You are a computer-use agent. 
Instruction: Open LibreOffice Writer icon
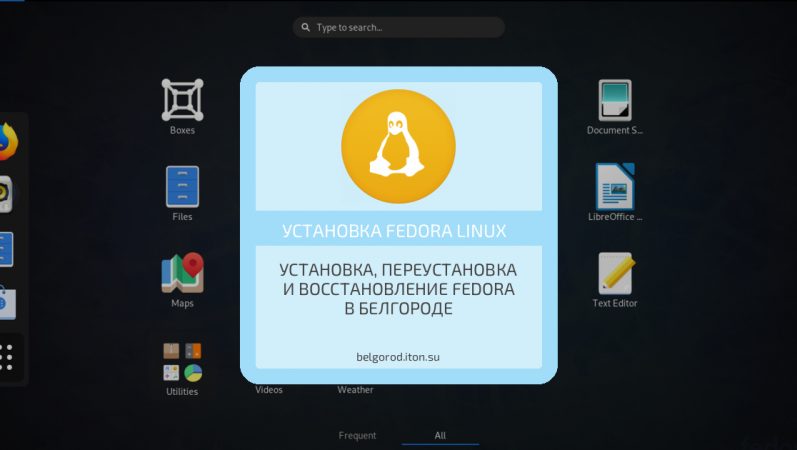coord(615,187)
